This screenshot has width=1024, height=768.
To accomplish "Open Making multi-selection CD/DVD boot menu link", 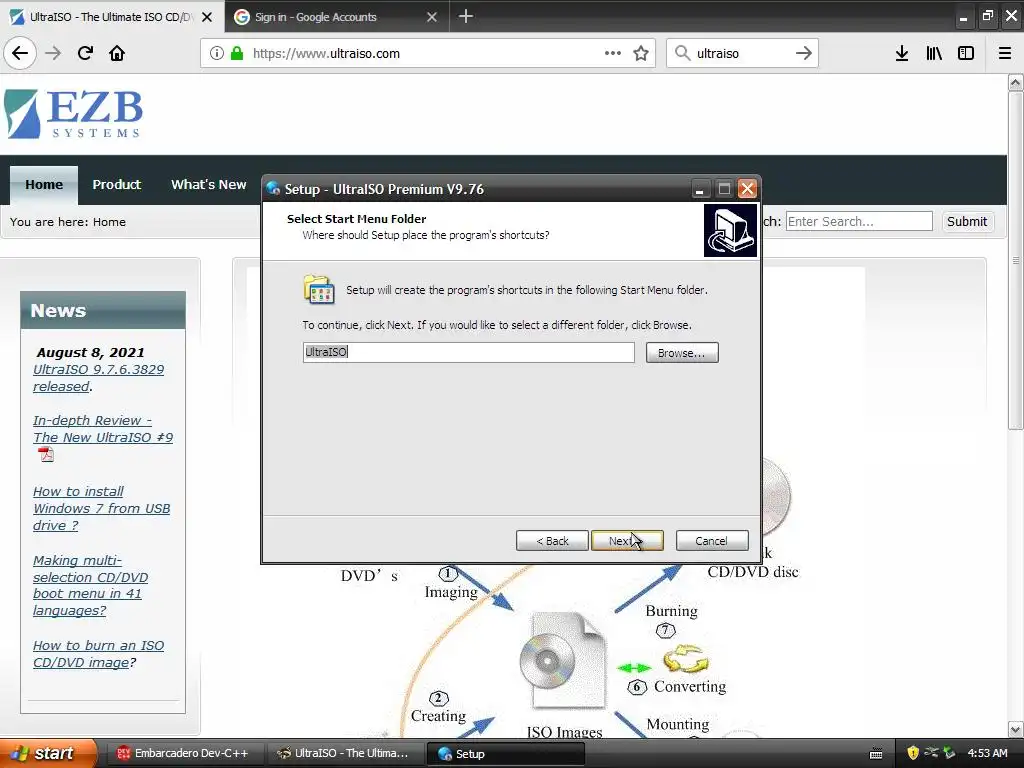I will 90,586.
